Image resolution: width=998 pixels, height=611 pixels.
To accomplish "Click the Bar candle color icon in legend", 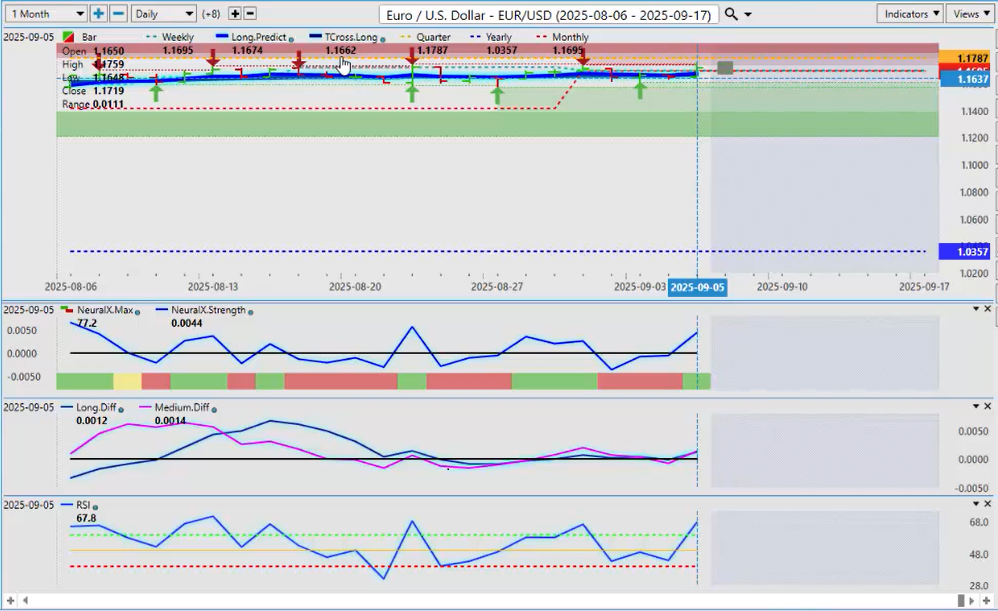I will (x=68, y=37).
